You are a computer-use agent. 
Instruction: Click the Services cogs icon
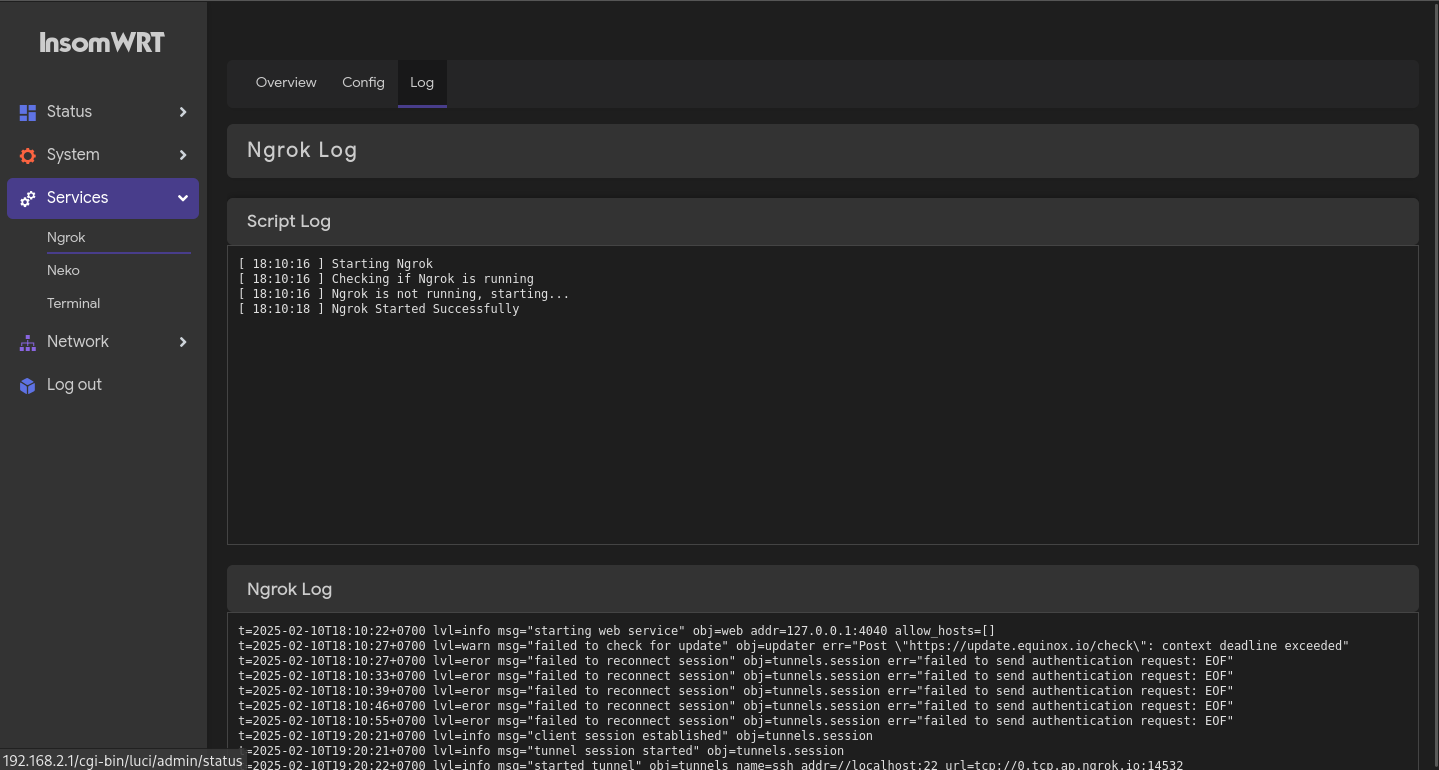click(x=28, y=198)
